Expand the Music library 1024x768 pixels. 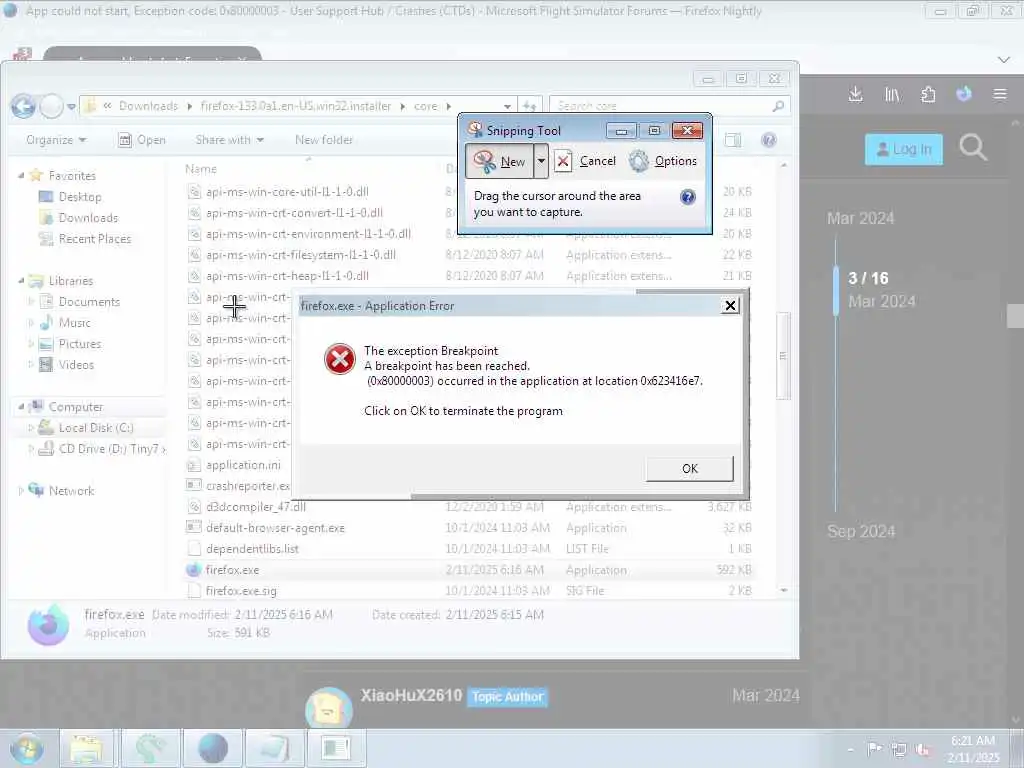[x=31, y=323]
